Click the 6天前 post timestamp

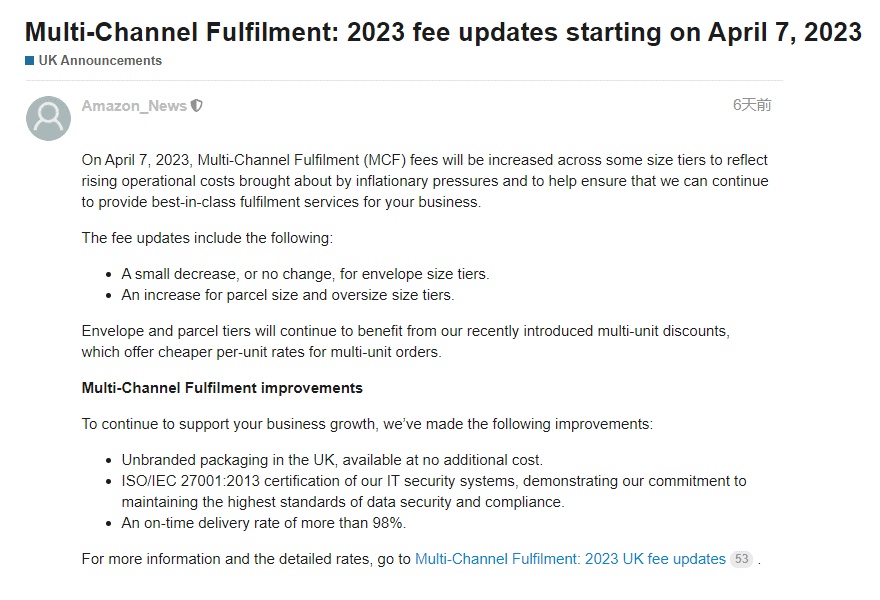pyautogui.click(x=752, y=105)
